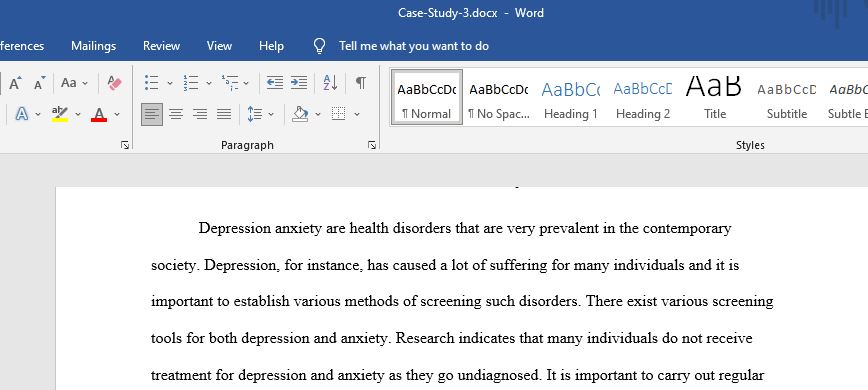Open the Font dialog launcher

(125, 145)
